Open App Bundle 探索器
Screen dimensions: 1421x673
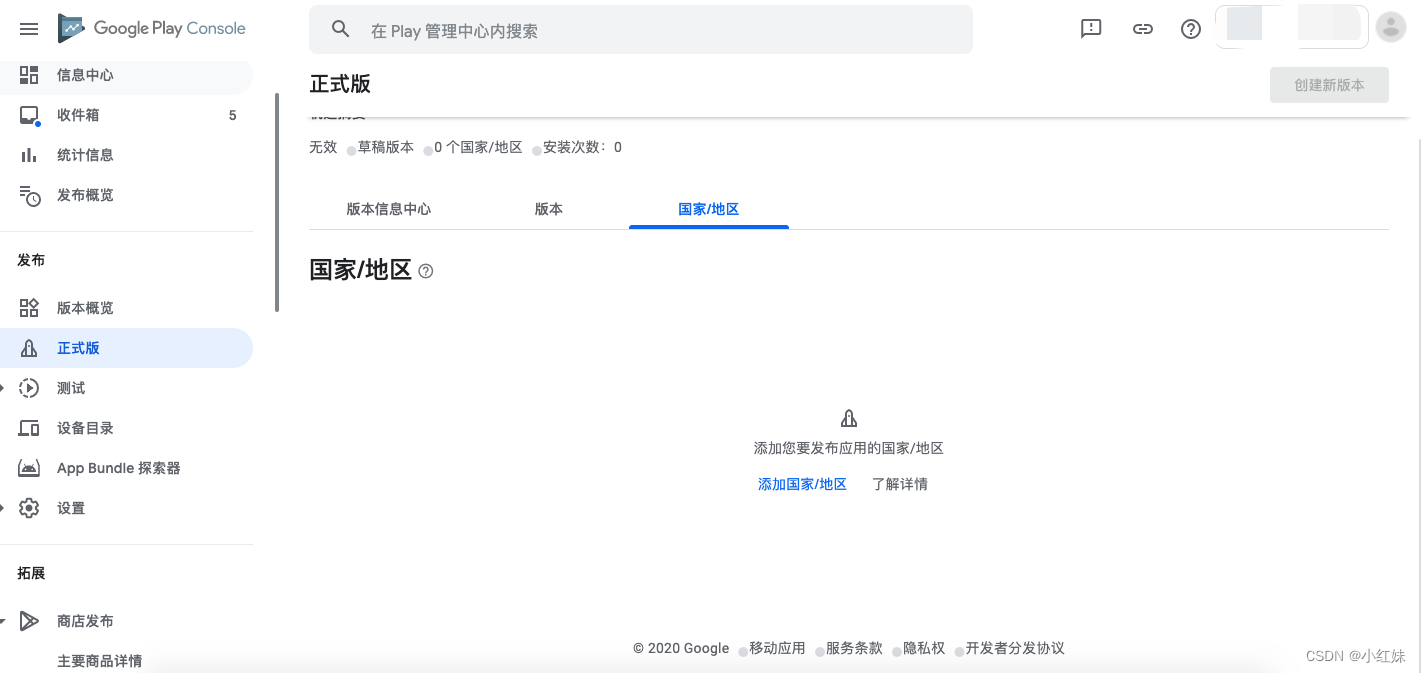(119, 467)
